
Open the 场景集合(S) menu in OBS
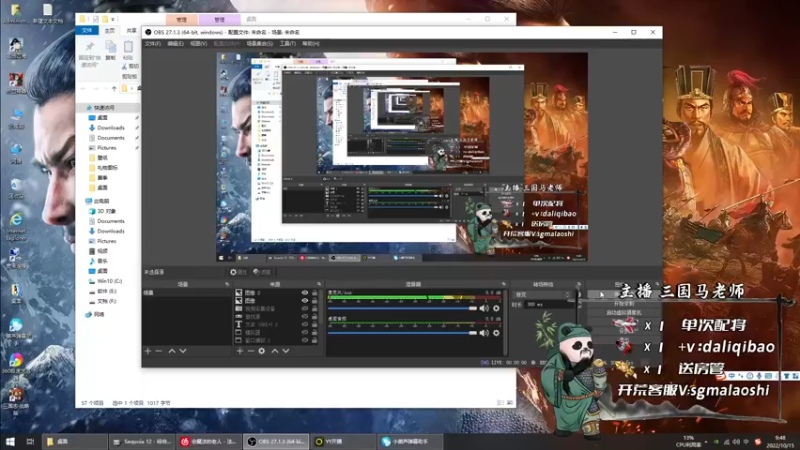click(260, 44)
